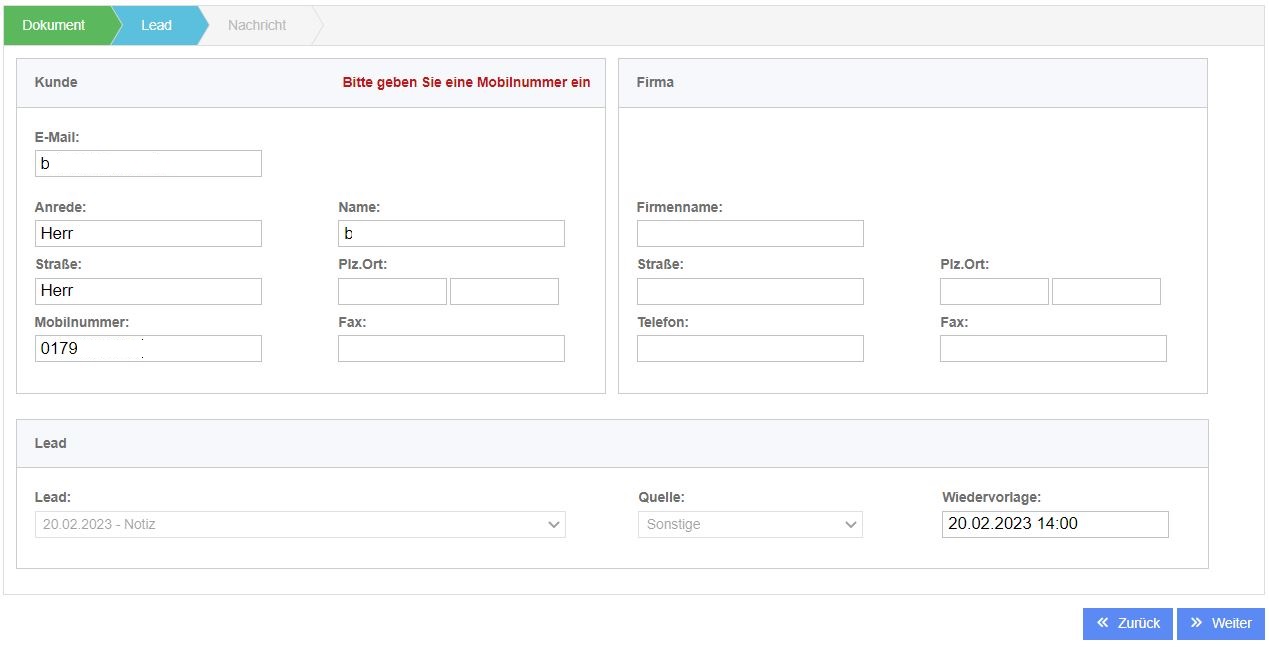This screenshot has width=1269, height=647.
Task: Click the Kunde Plz field
Action: [392, 291]
